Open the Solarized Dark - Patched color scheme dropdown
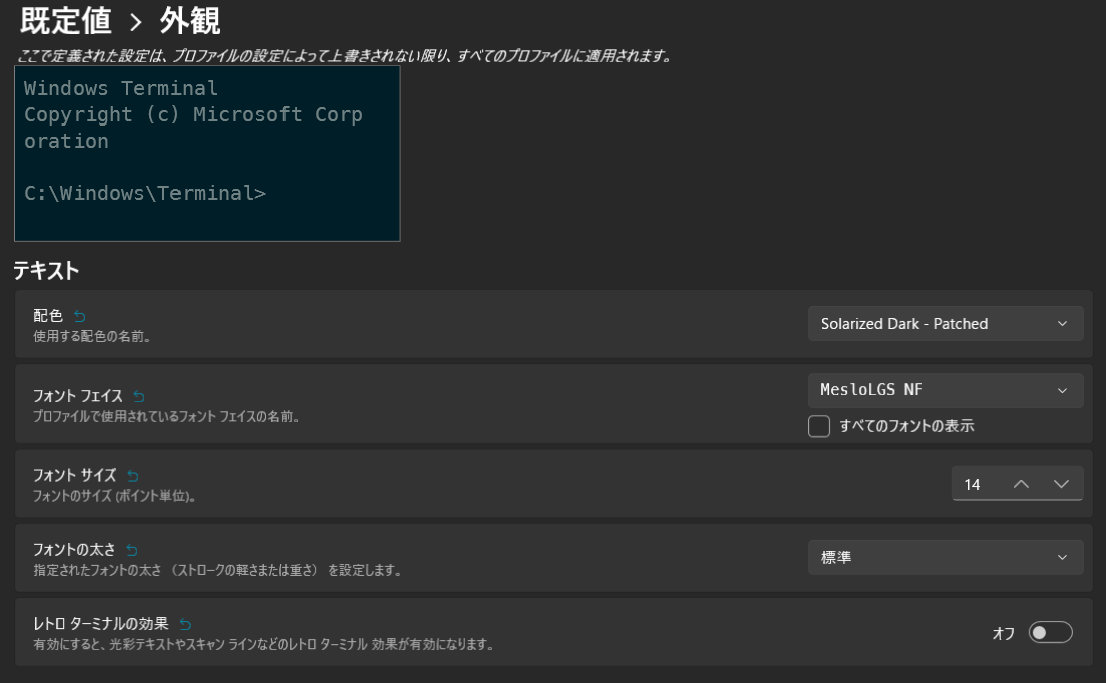This screenshot has width=1106, height=683. tap(945, 324)
